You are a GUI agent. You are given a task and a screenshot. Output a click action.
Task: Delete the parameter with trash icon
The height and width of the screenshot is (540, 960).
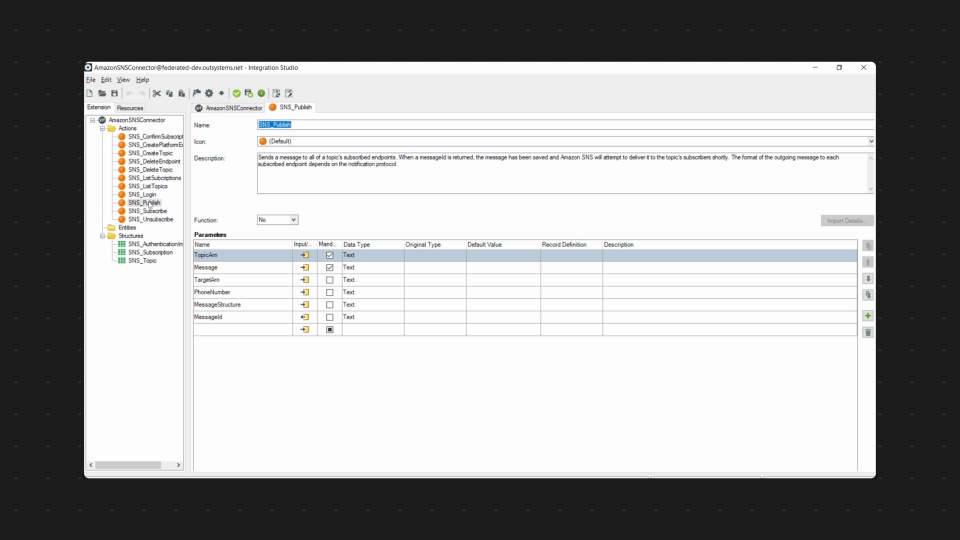click(x=868, y=332)
